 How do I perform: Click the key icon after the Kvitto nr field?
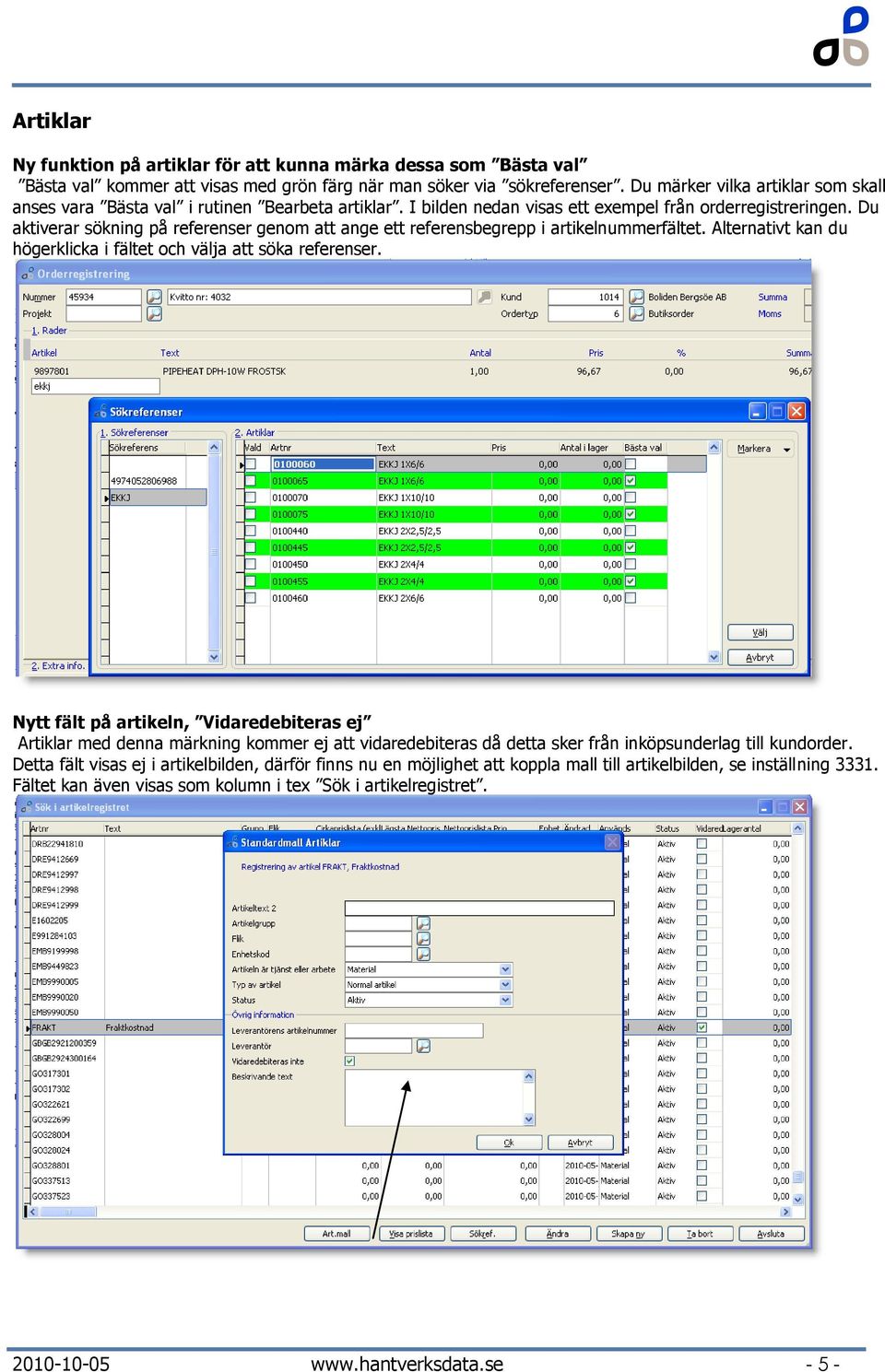484,297
